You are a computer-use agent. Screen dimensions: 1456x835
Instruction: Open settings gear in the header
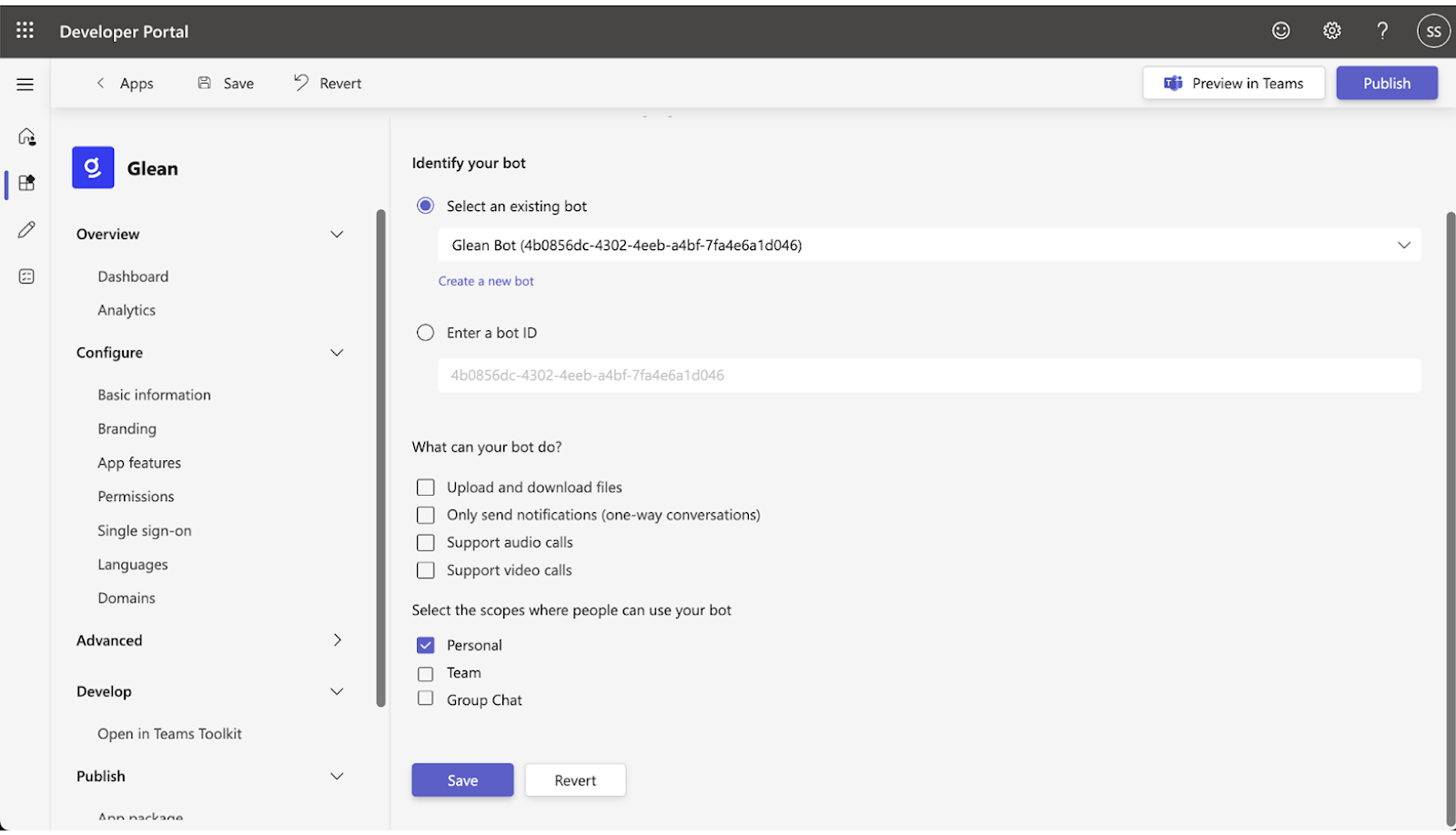(1331, 31)
